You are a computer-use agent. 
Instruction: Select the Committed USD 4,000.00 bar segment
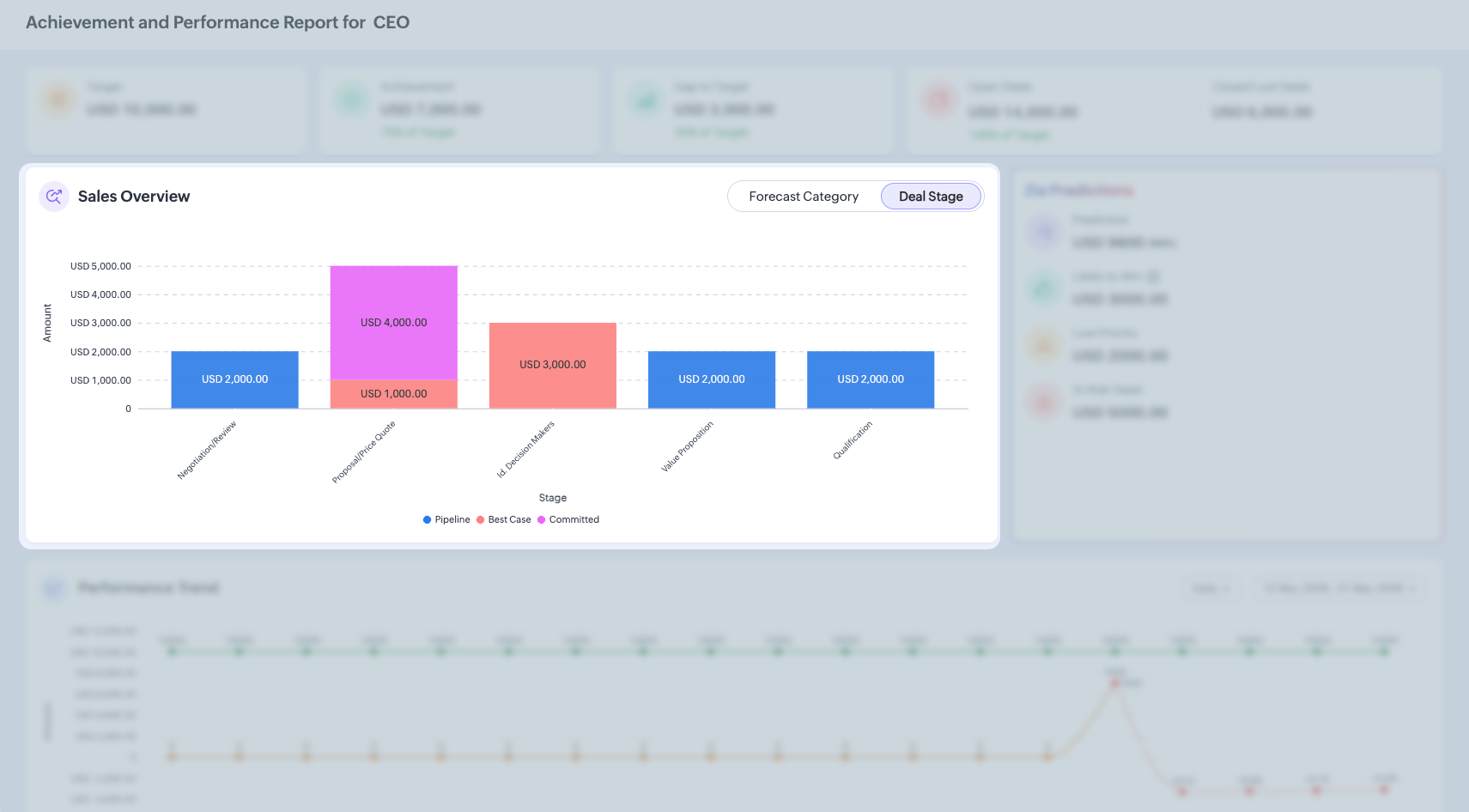click(x=394, y=323)
